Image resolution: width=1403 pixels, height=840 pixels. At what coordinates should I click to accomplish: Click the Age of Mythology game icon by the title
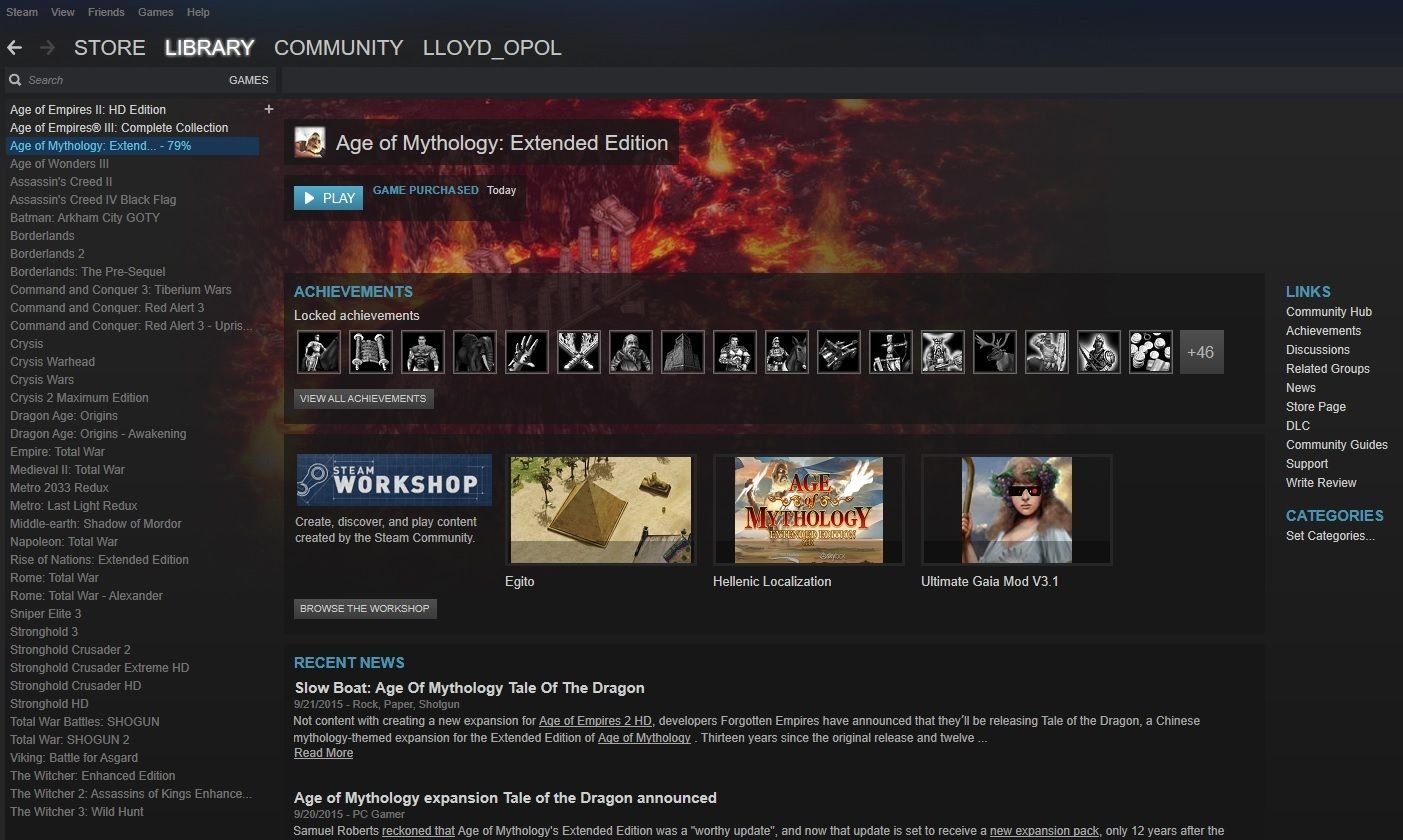310,143
